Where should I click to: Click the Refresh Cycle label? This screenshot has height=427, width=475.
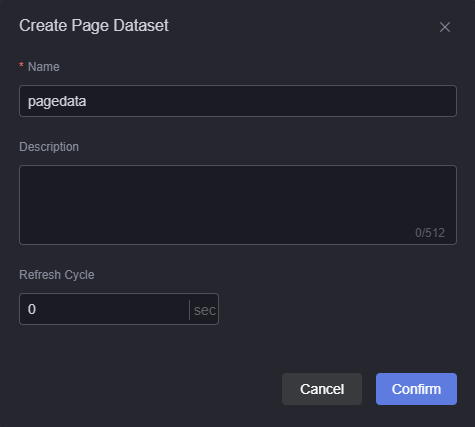point(57,275)
